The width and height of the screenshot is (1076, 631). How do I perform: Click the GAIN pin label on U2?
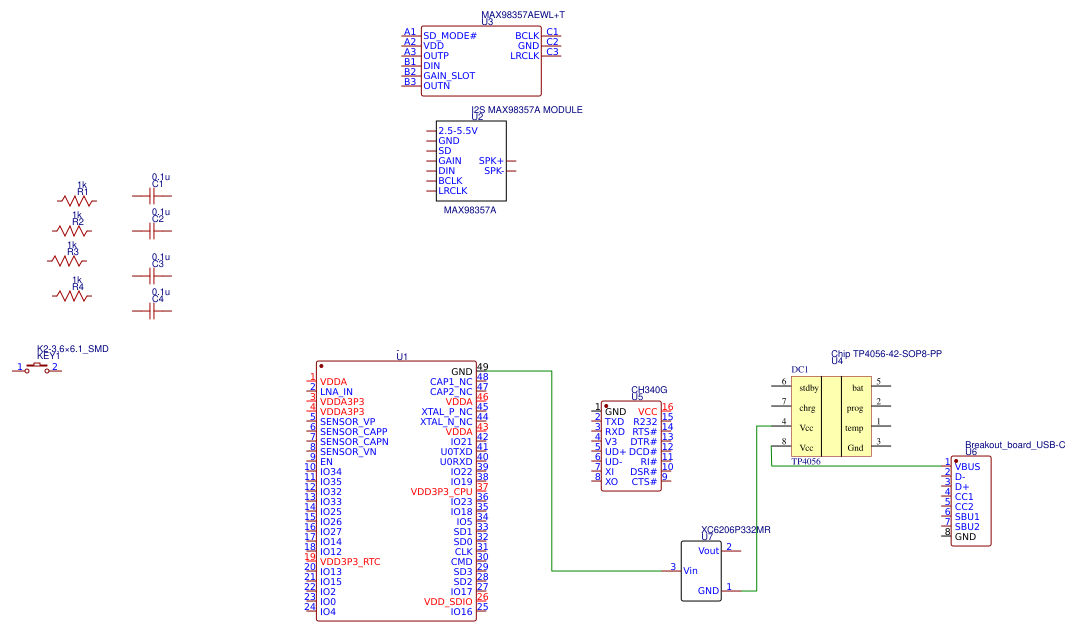pyautogui.click(x=450, y=160)
